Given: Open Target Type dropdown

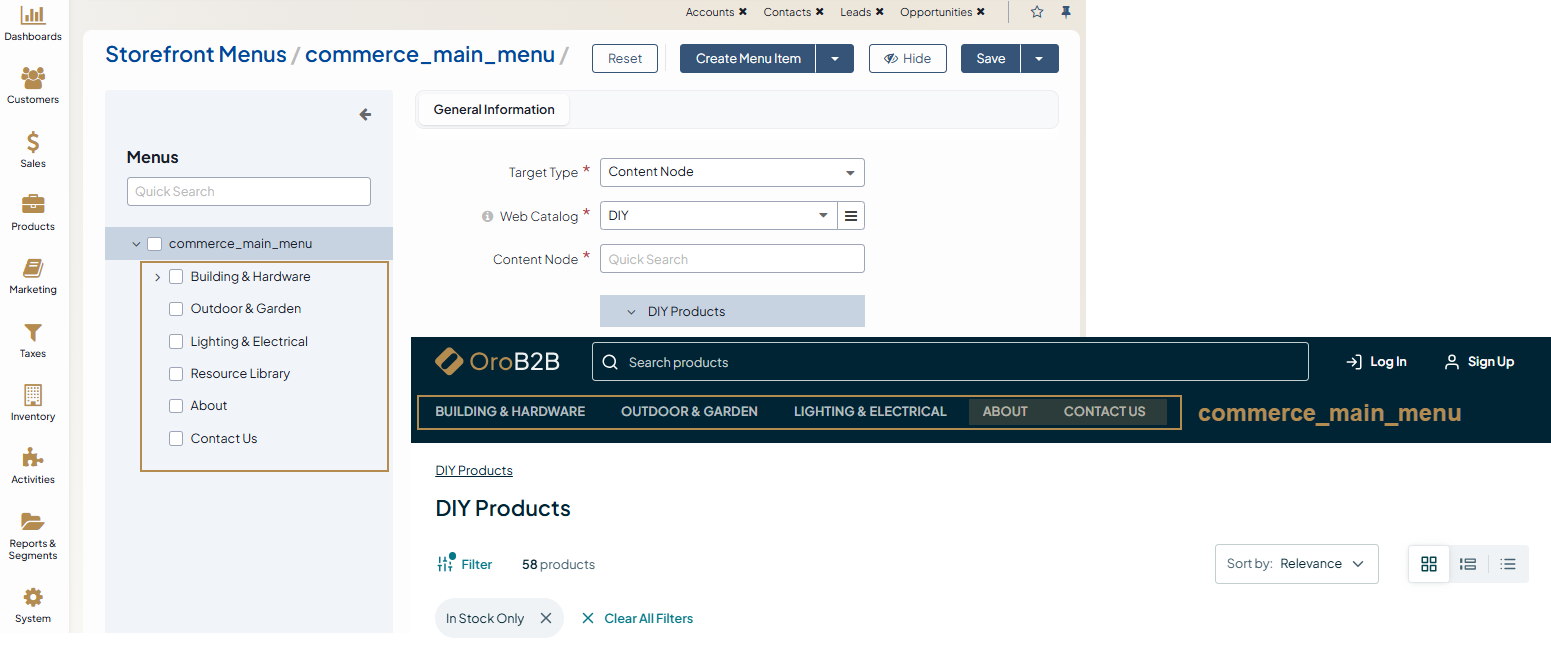Looking at the screenshot, I should click(x=732, y=172).
